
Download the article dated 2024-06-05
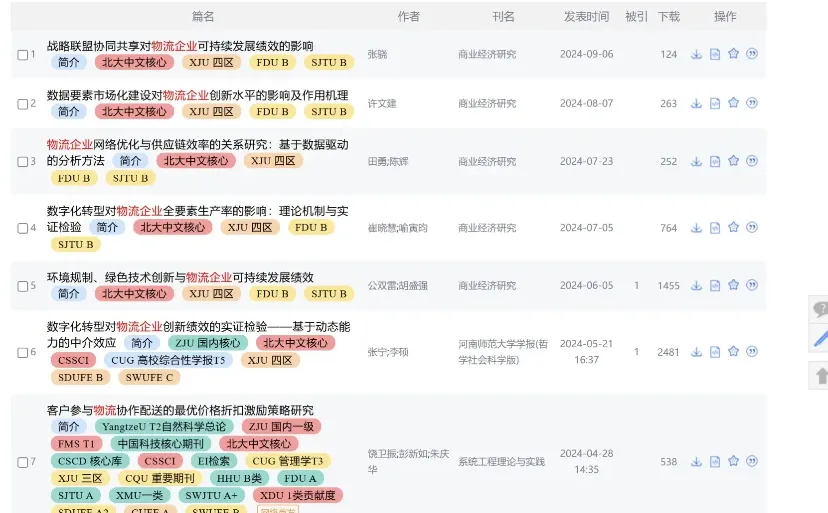[x=697, y=285]
